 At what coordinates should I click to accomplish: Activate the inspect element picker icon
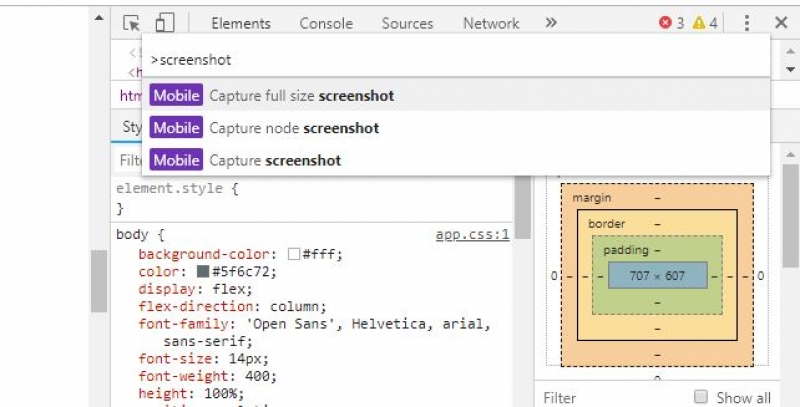(x=131, y=22)
